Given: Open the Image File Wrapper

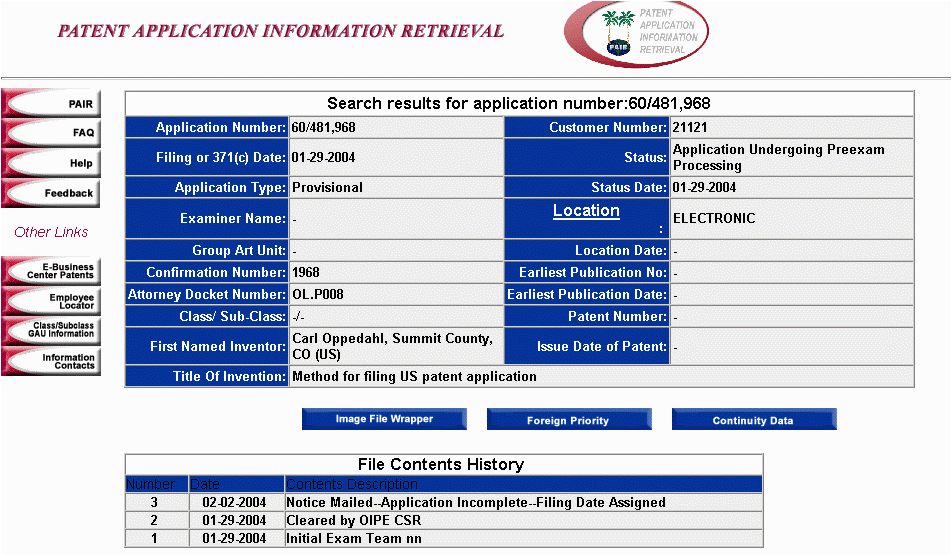Looking at the screenshot, I should click(384, 420).
